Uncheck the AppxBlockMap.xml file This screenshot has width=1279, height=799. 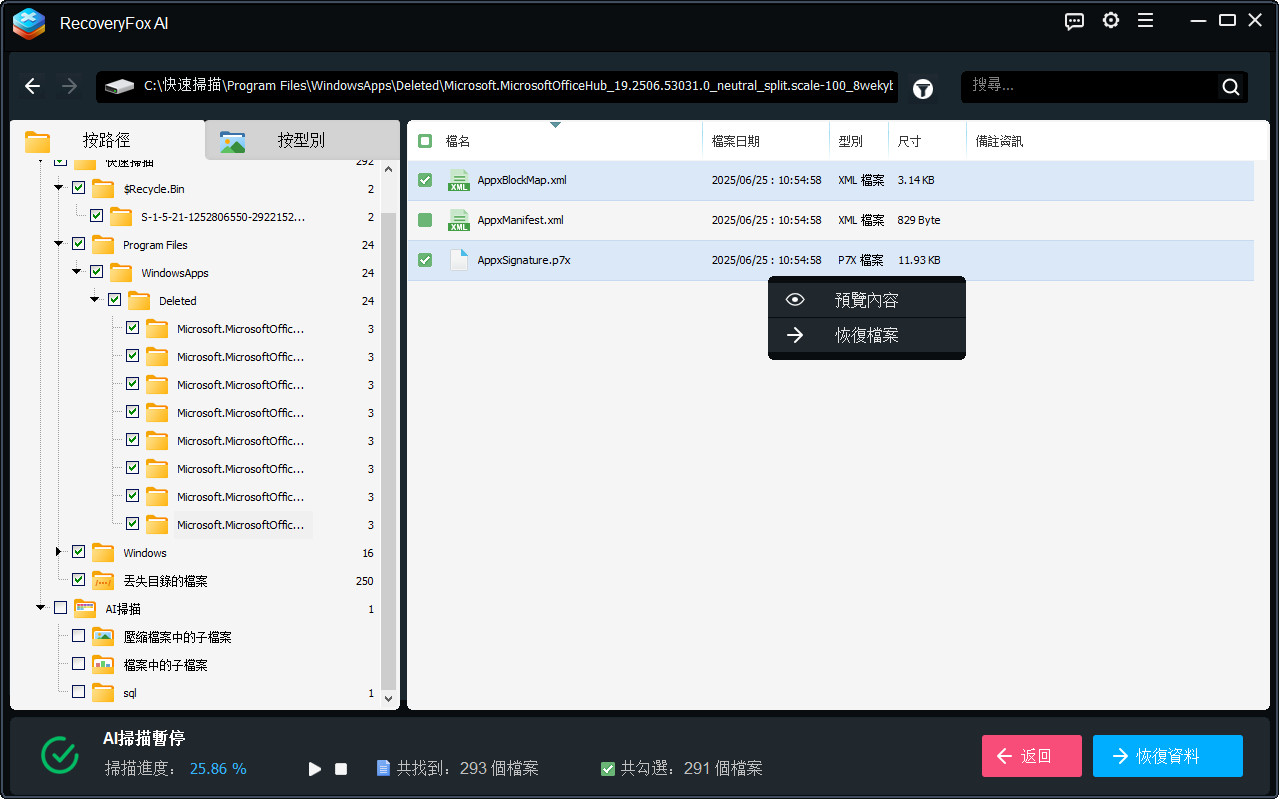click(424, 180)
